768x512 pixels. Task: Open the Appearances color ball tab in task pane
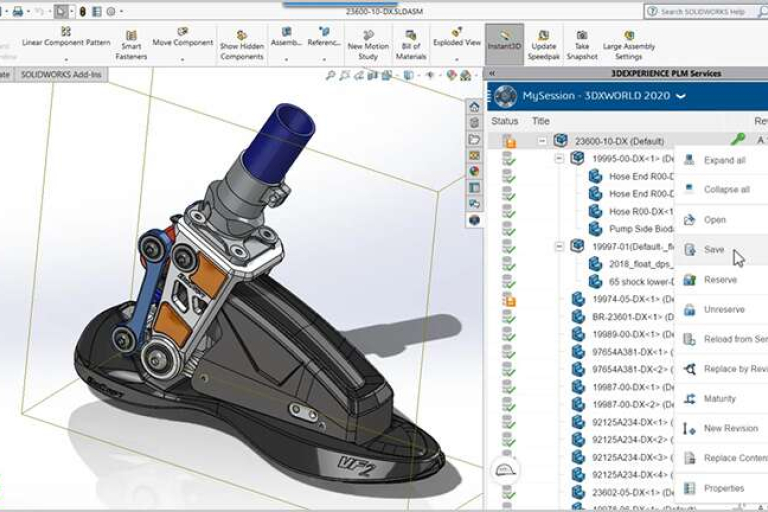(474, 171)
